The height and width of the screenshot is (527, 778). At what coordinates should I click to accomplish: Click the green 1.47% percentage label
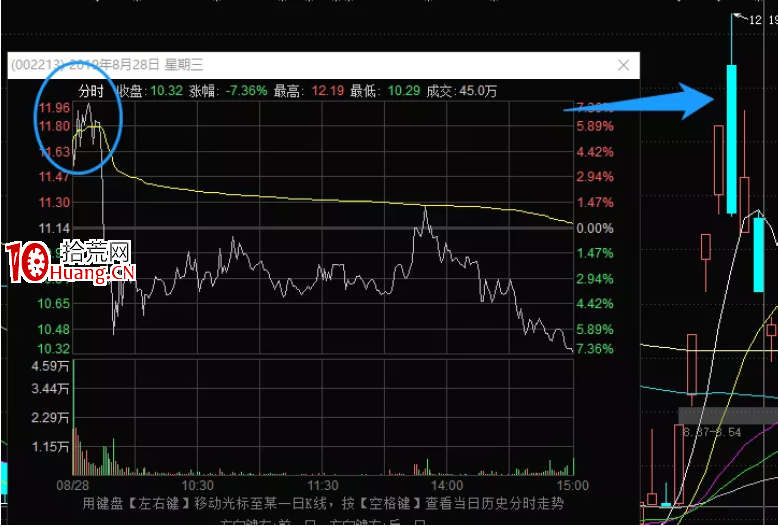click(x=595, y=253)
